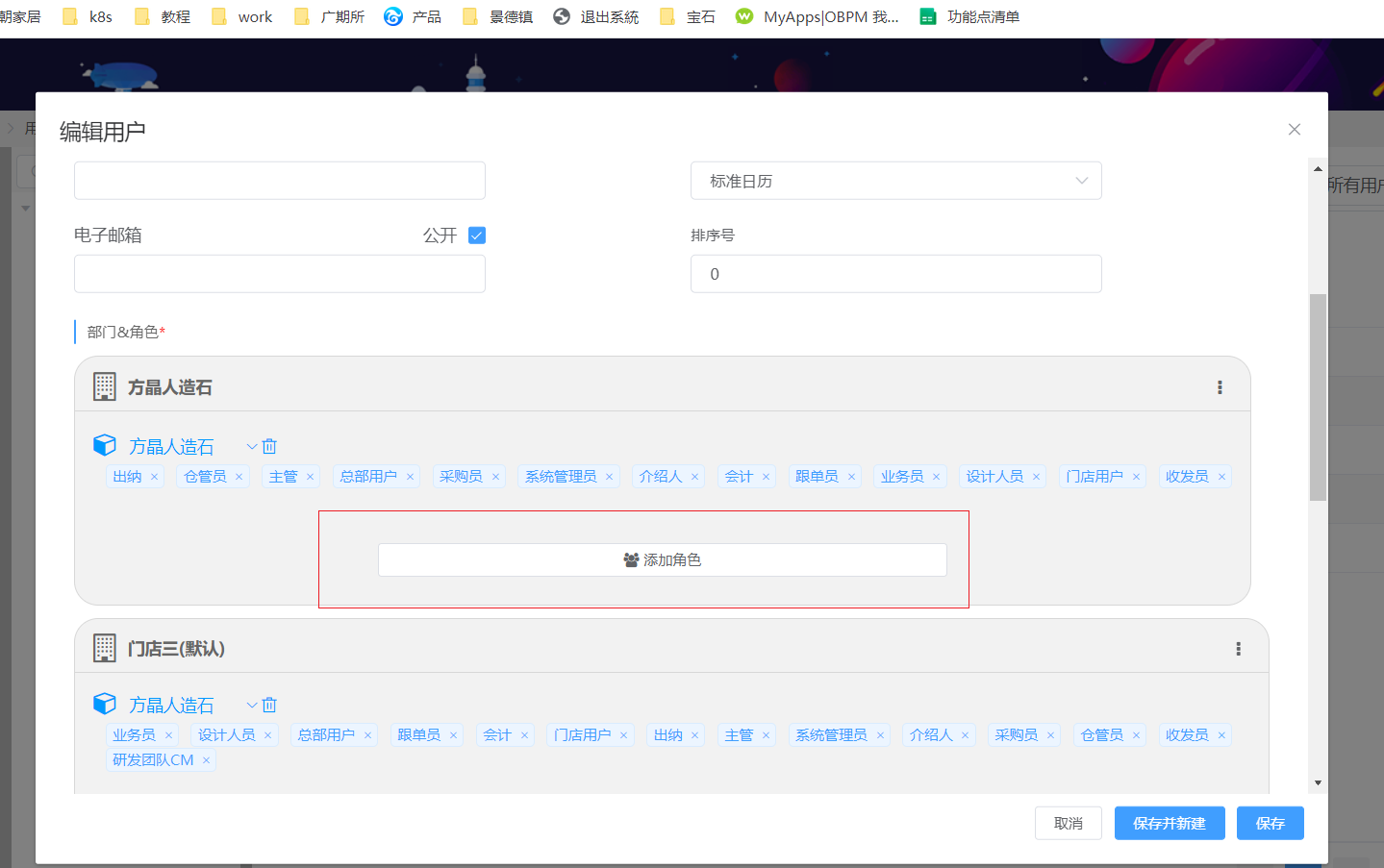Viewport: 1384px width, 868px height.
Task: Remove the 仓管员 role tag in 门店三 card
Action: [1136, 735]
